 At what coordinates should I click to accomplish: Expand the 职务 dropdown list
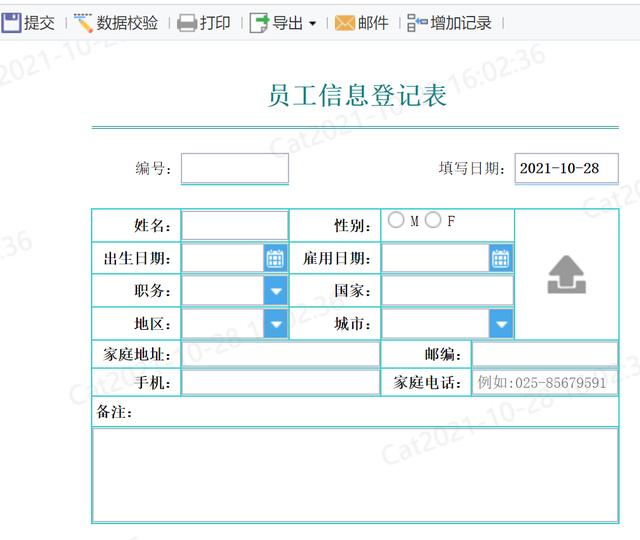(x=276, y=291)
